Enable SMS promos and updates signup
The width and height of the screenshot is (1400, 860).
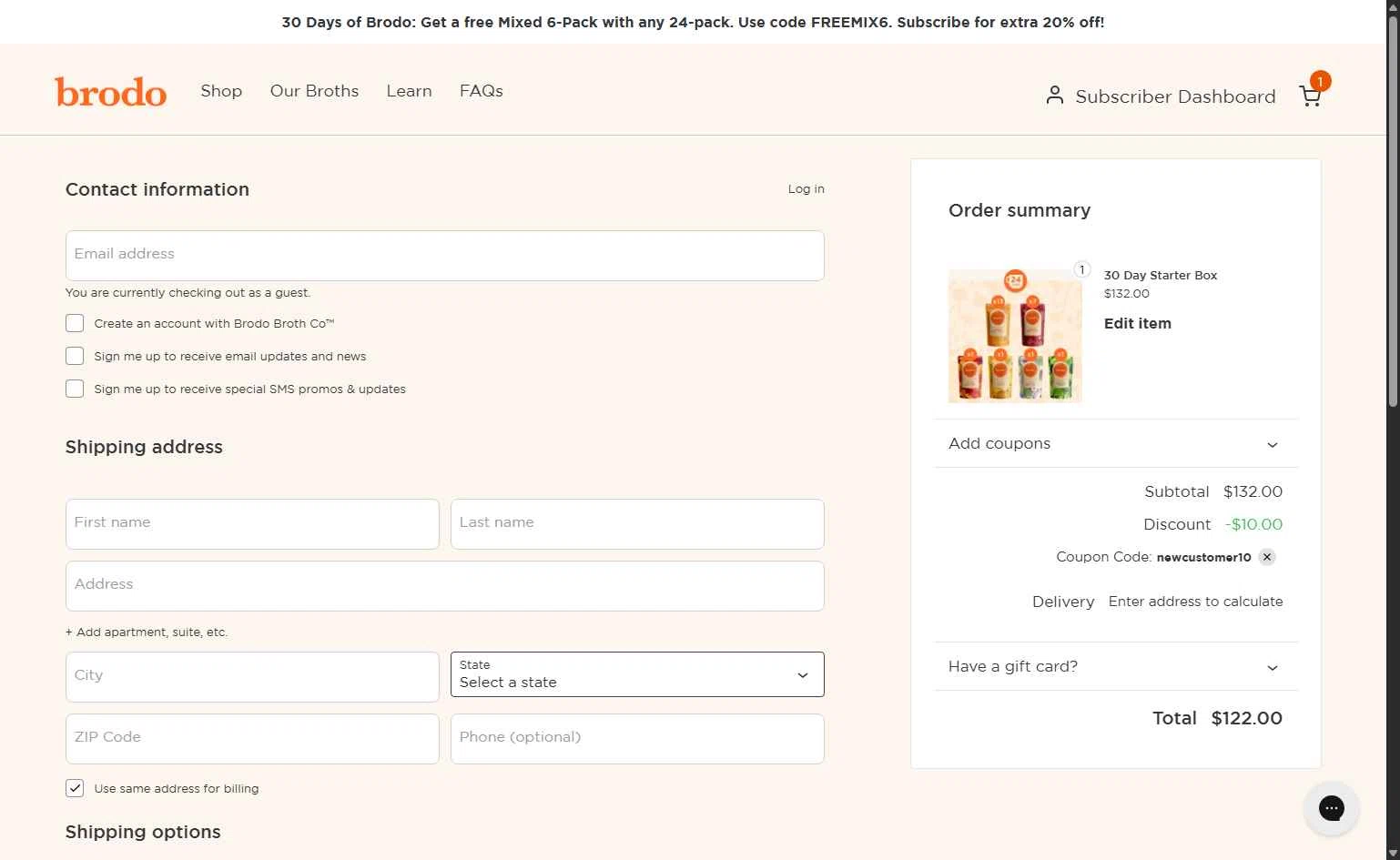[x=75, y=389]
